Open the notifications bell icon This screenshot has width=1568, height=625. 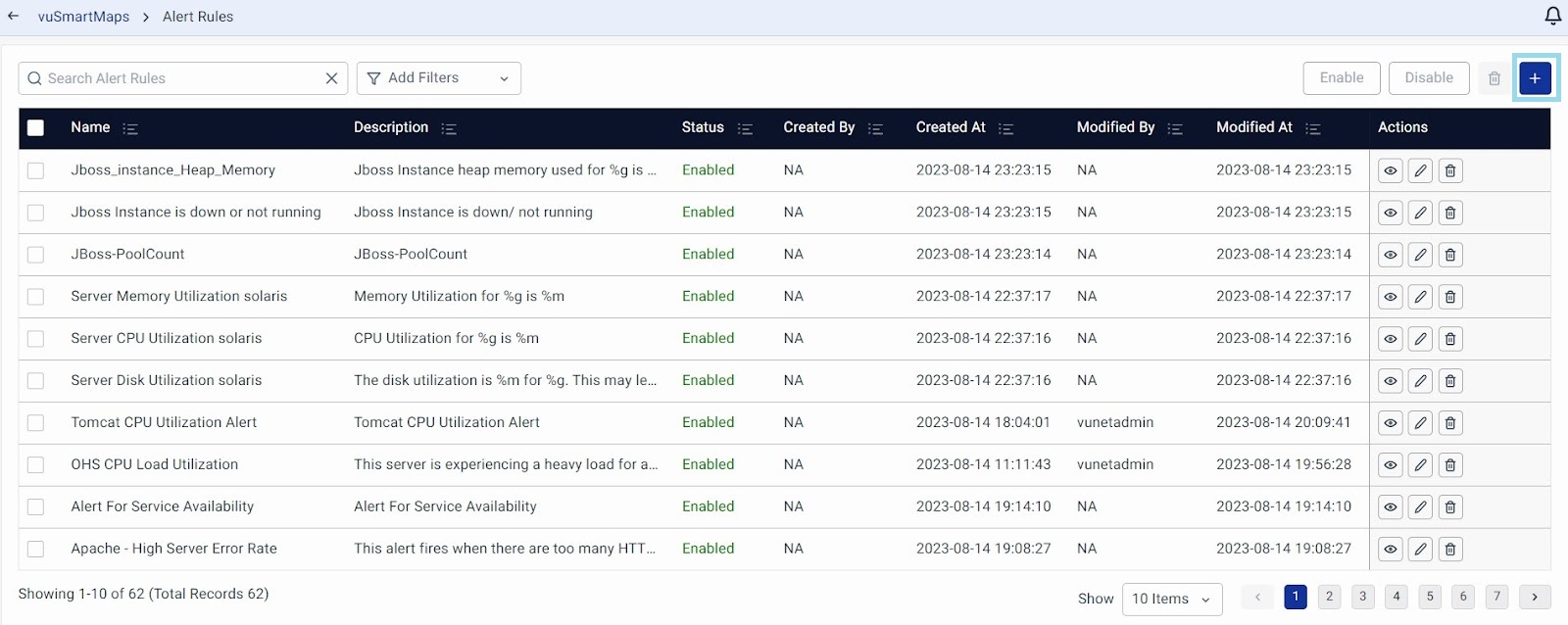pyautogui.click(x=1552, y=16)
